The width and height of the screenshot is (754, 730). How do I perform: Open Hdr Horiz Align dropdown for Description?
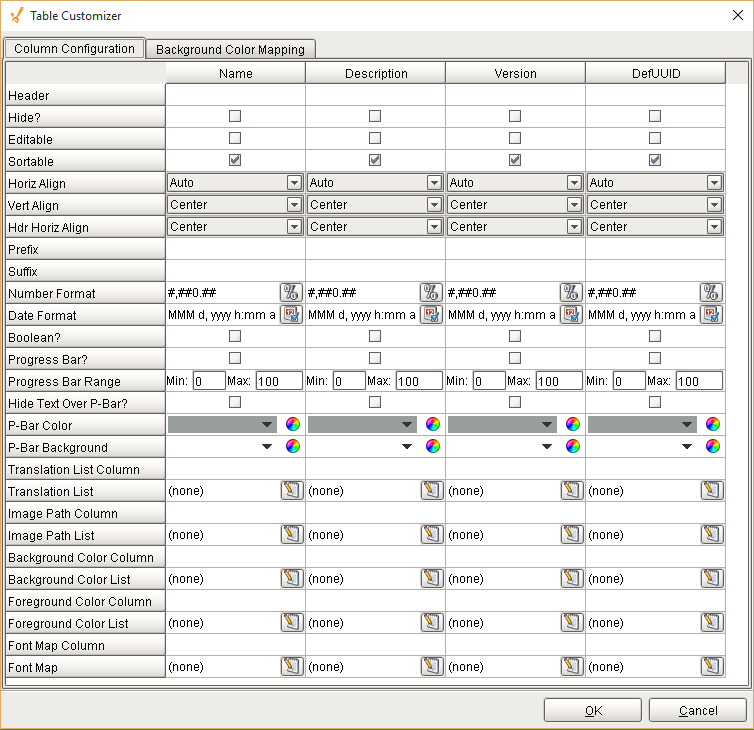pos(434,227)
